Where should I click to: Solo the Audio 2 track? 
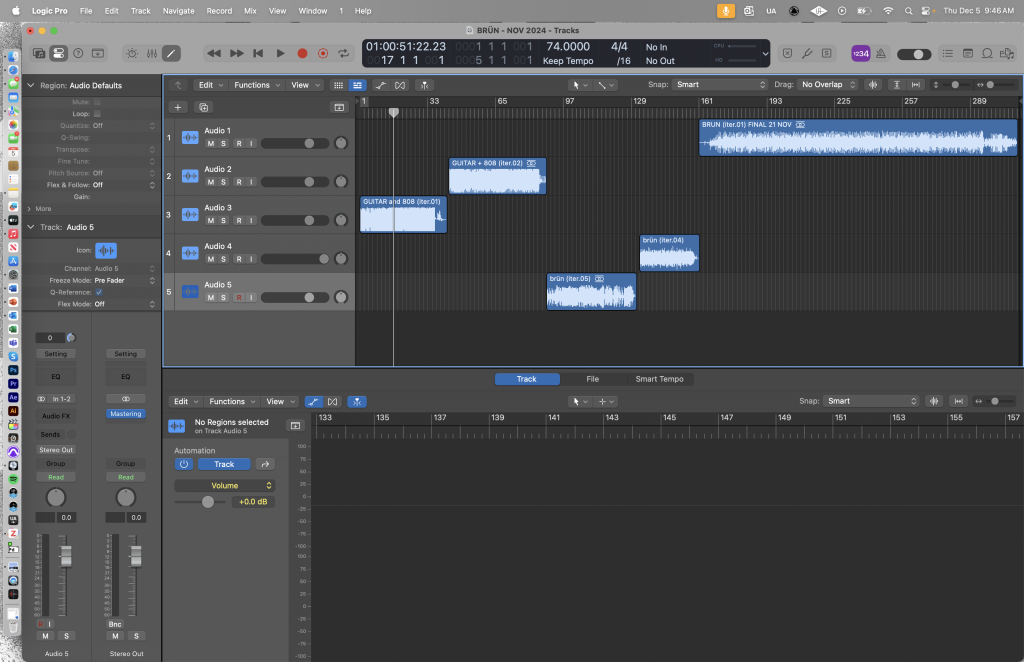click(x=223, y=182)
